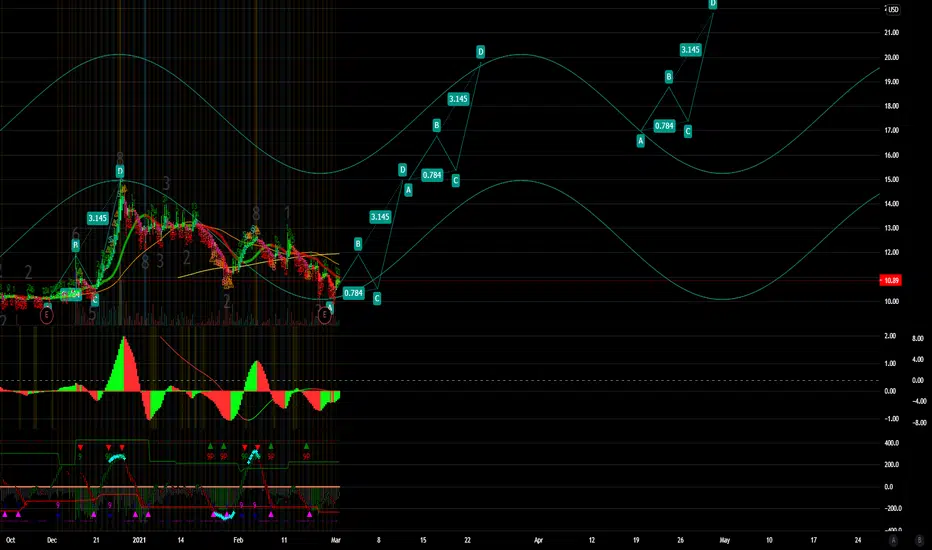Image resolution: width=932 pixels, height=550 pixels.
Task: Click the 400.0 label on the lower scale
Action: 892,443
